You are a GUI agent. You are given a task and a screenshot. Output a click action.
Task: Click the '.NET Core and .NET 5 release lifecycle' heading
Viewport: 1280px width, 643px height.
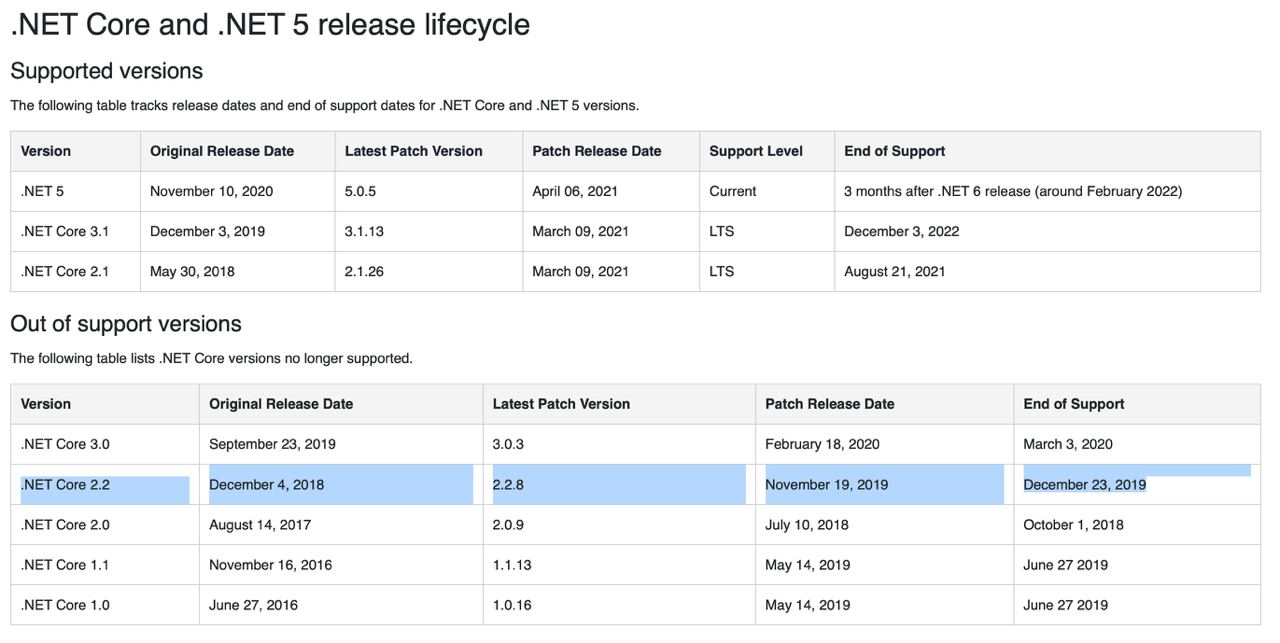coord(270,24)
